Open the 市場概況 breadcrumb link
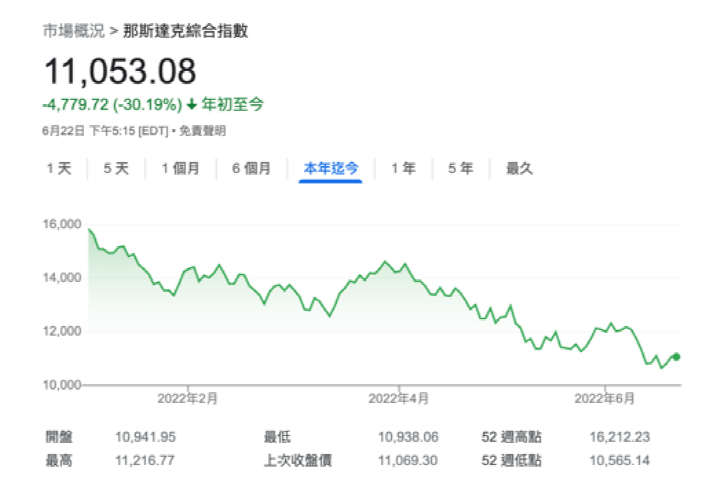Viewport: 727px width, 489px height. point(73,31)
